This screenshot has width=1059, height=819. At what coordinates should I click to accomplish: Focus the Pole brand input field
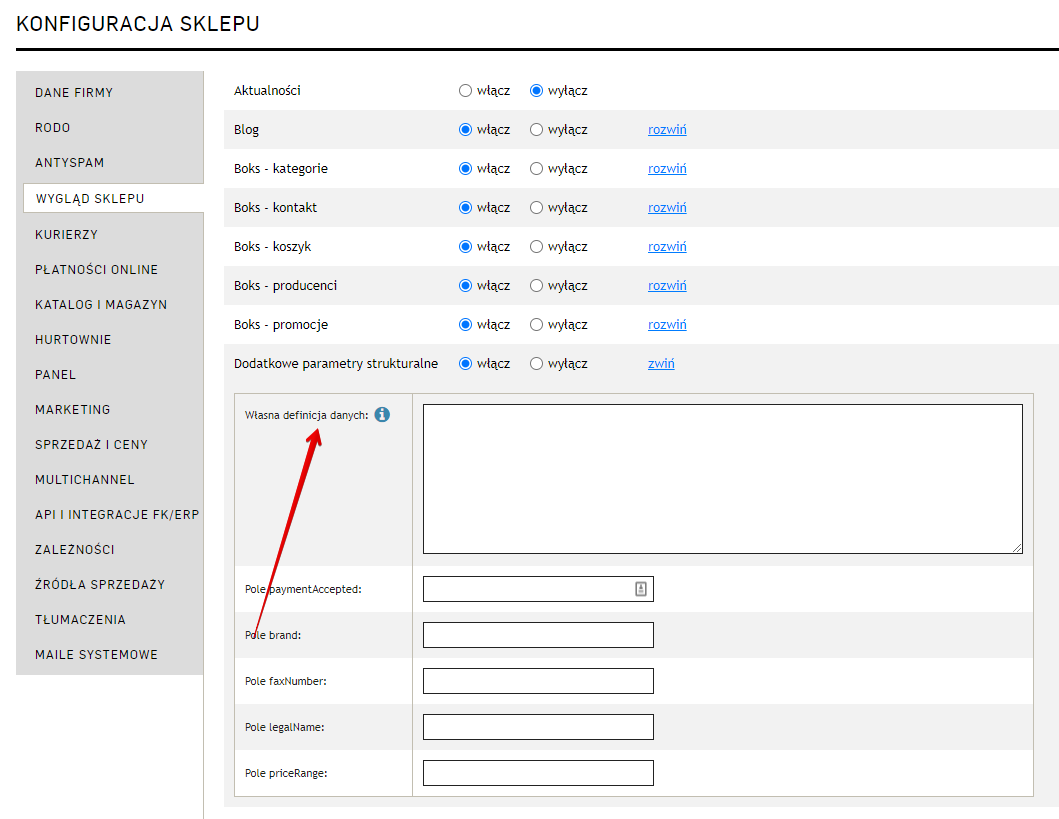pos(538,635)
